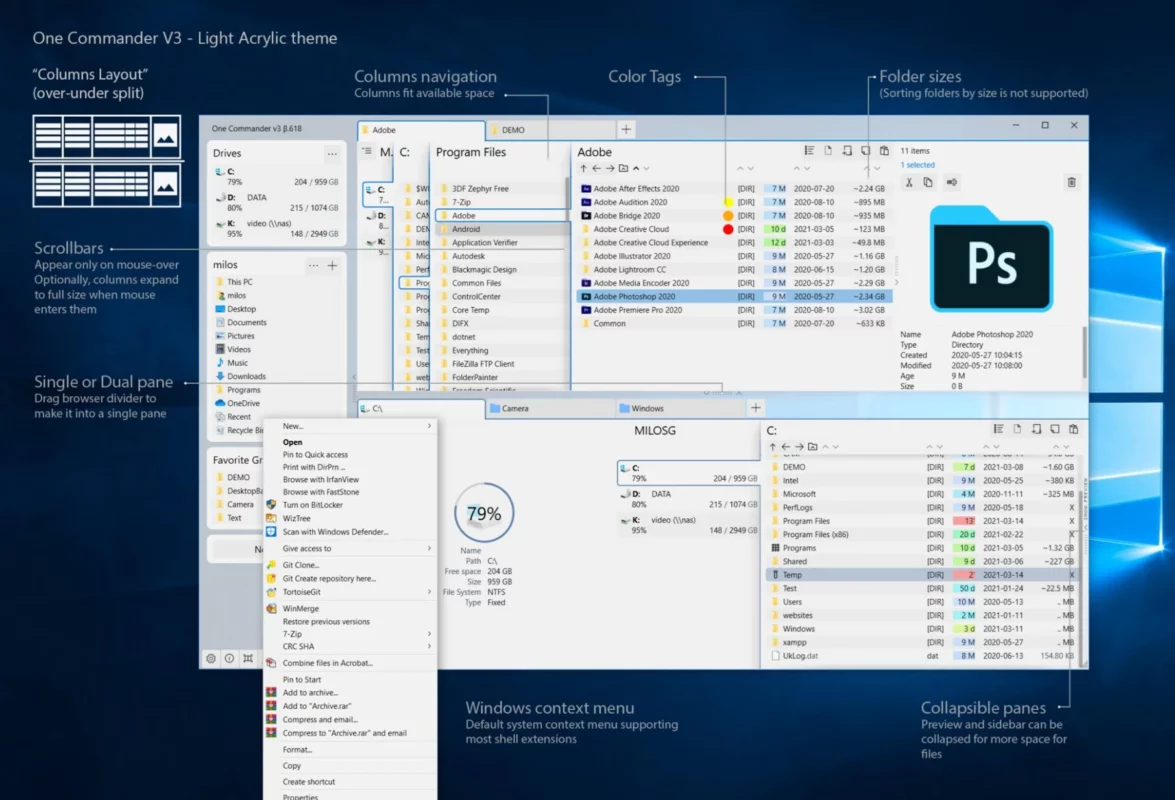Click the yellow color tag on Adobe Audition 2020

point(728,202)
